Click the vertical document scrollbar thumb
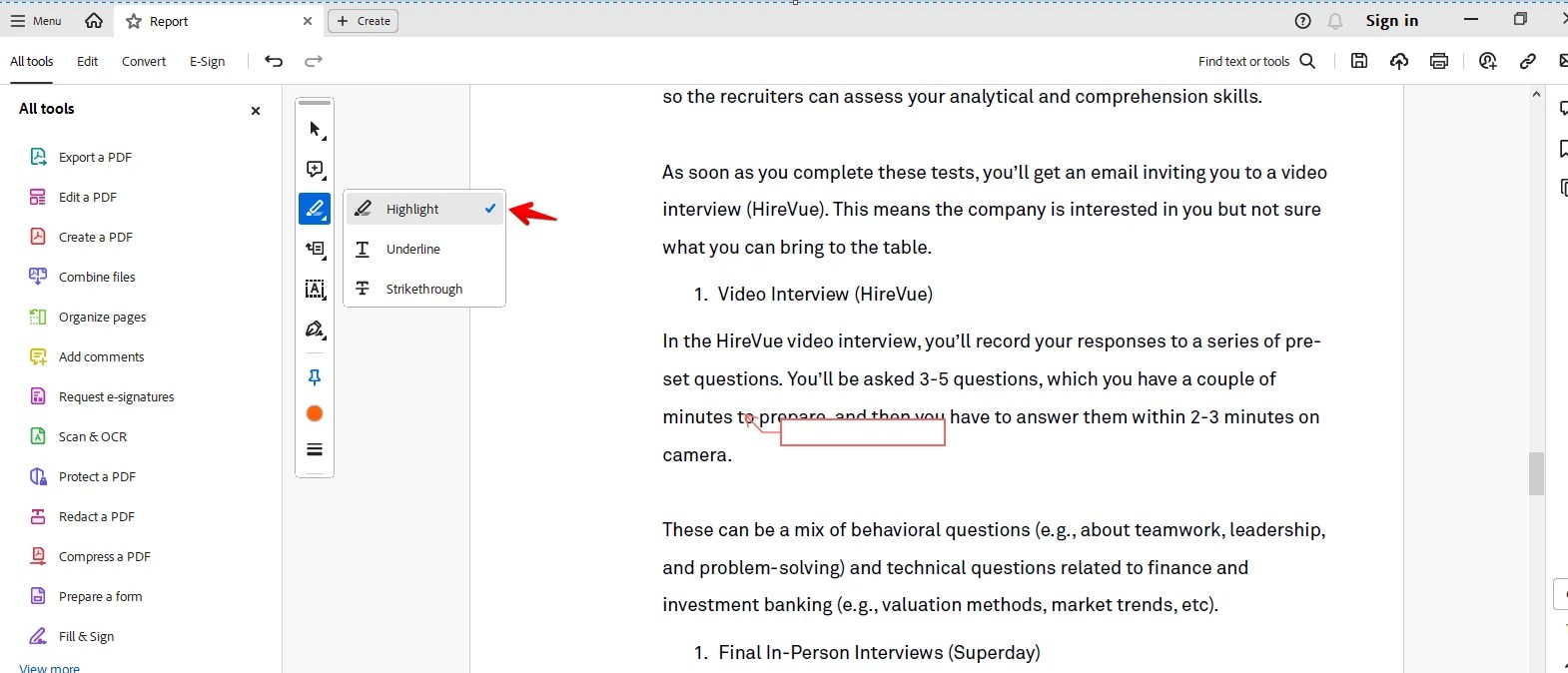 (1536, 473)
